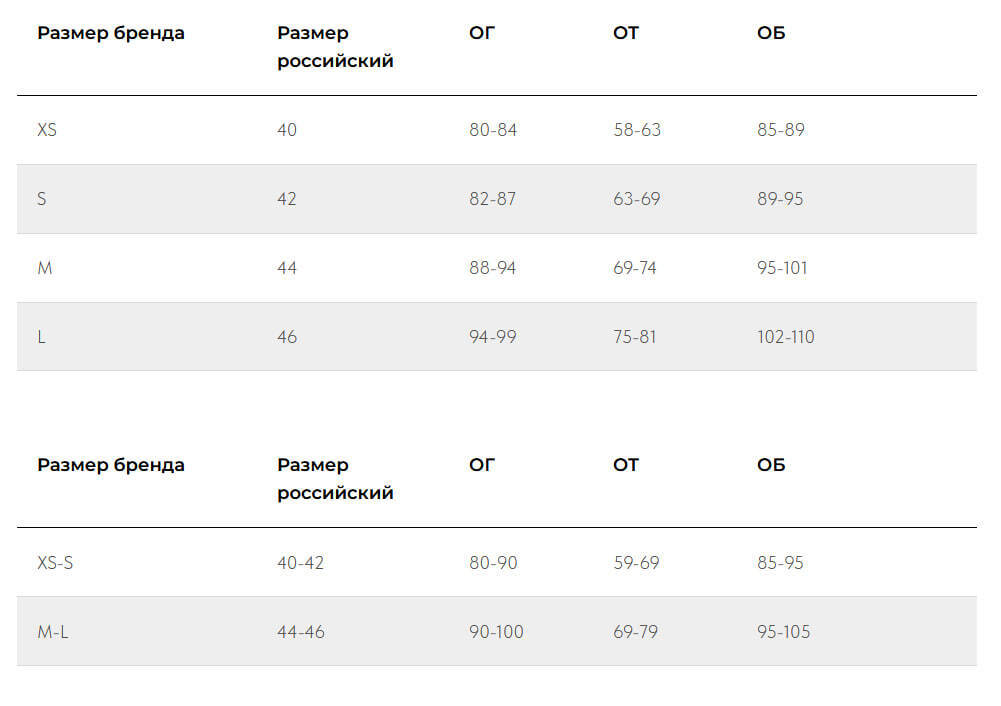Screen dimensions: 1001x706
Task: Select hip value 95-105
Action: click(784, 632)
